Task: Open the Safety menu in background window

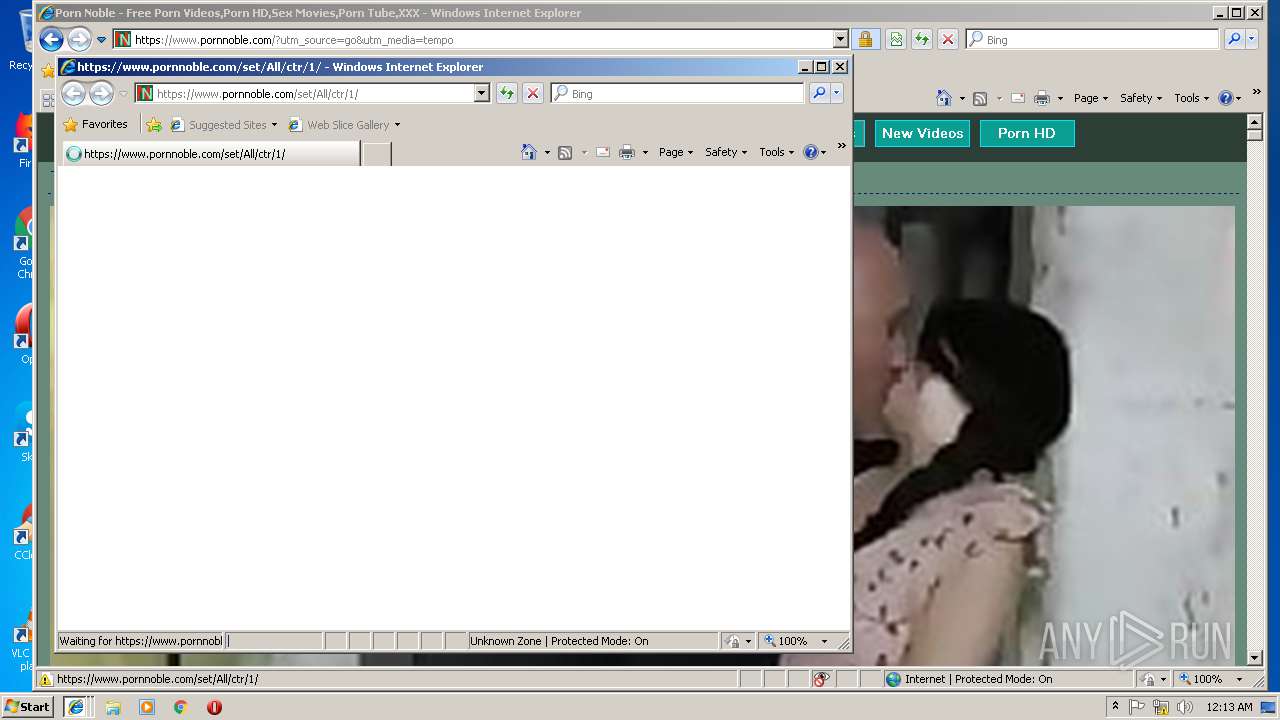Action: pos(1141,98)
